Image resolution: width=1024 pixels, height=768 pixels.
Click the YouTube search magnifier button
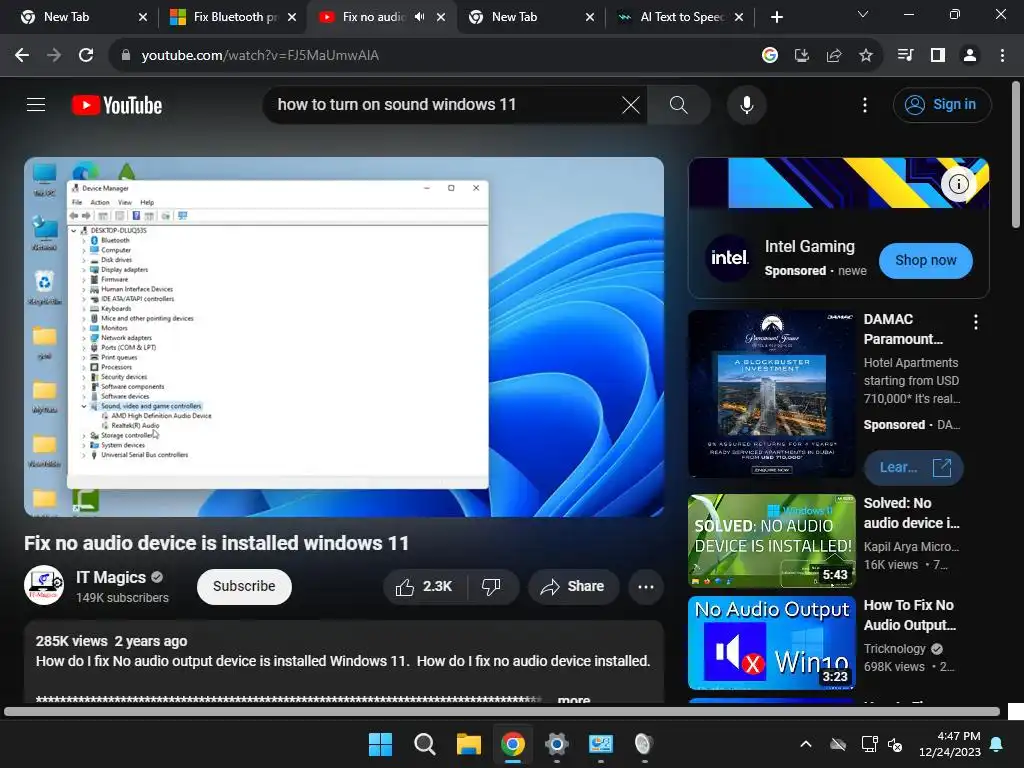679,104
